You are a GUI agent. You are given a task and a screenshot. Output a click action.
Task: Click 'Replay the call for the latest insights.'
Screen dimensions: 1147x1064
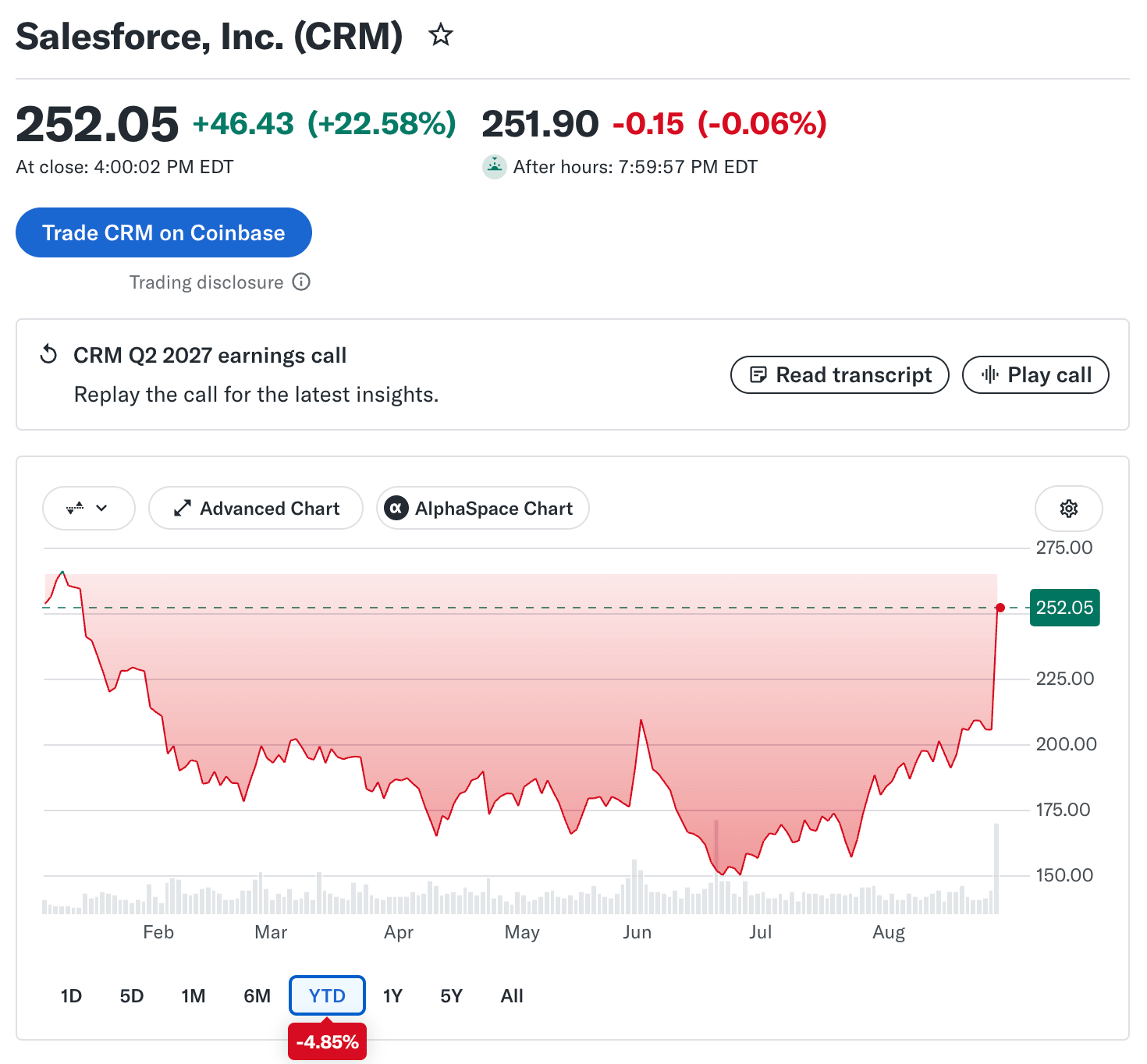click(x=256, y=395)
